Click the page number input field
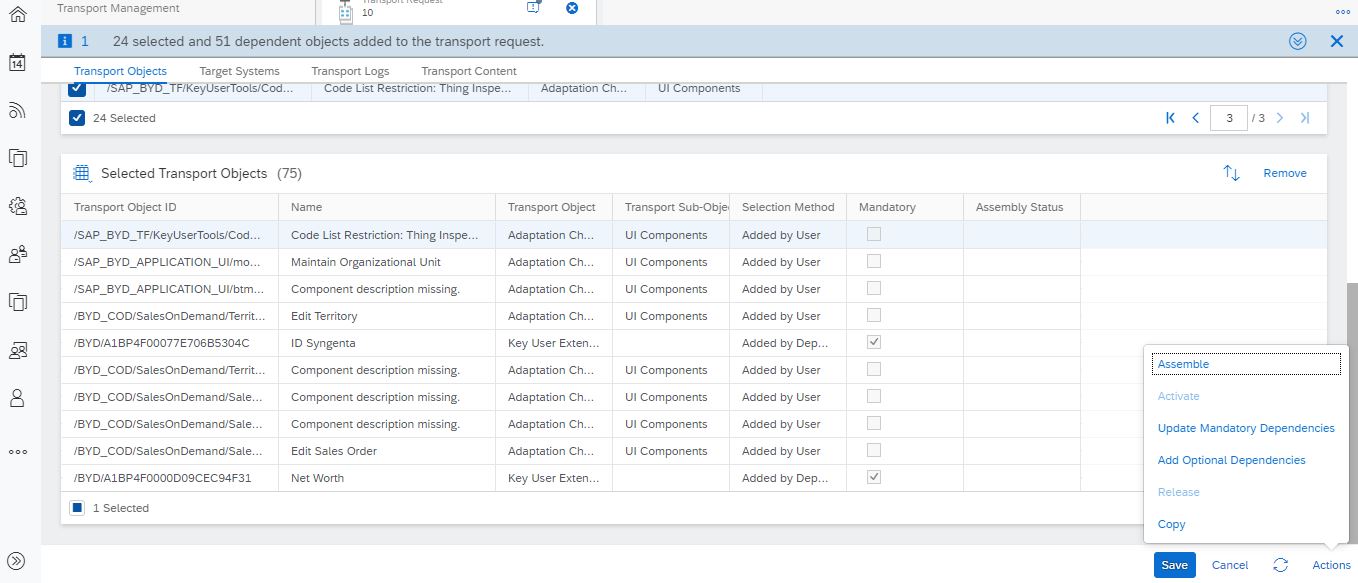The image size is (1358, 583). pyautogui.click(x=1229, y=118)
